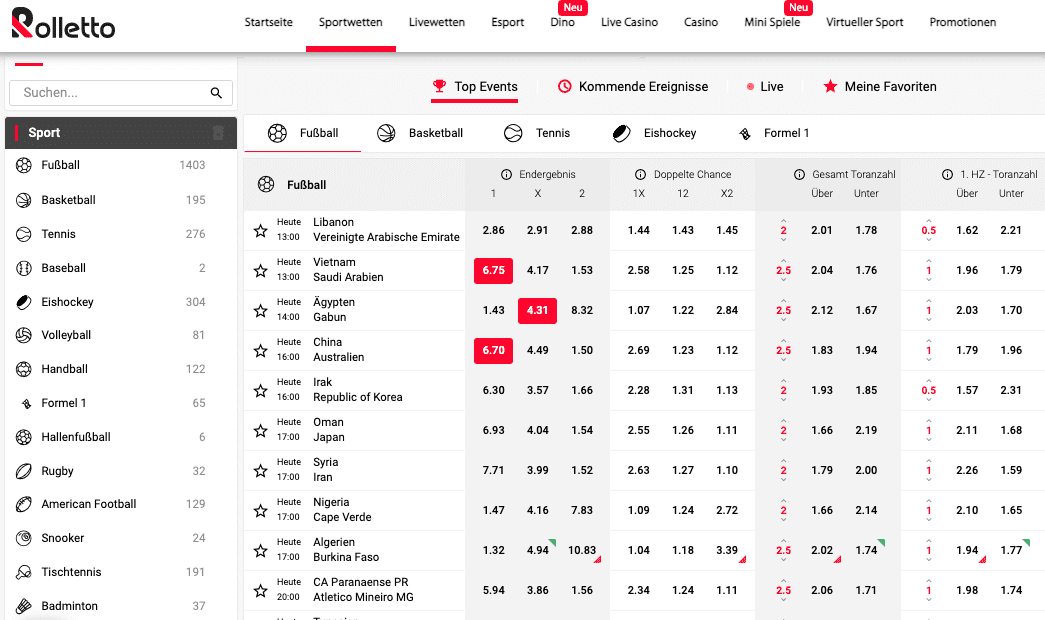Favorite the Libanon match with star
Viewport: 1045px width, 620px height.
pyautogui.click(x=261, y=231)
